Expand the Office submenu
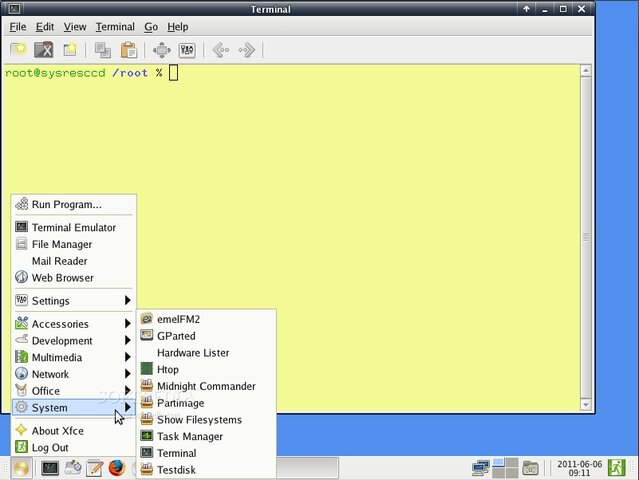The width and height of the screenshot is (639, 480). click(74, 391)
